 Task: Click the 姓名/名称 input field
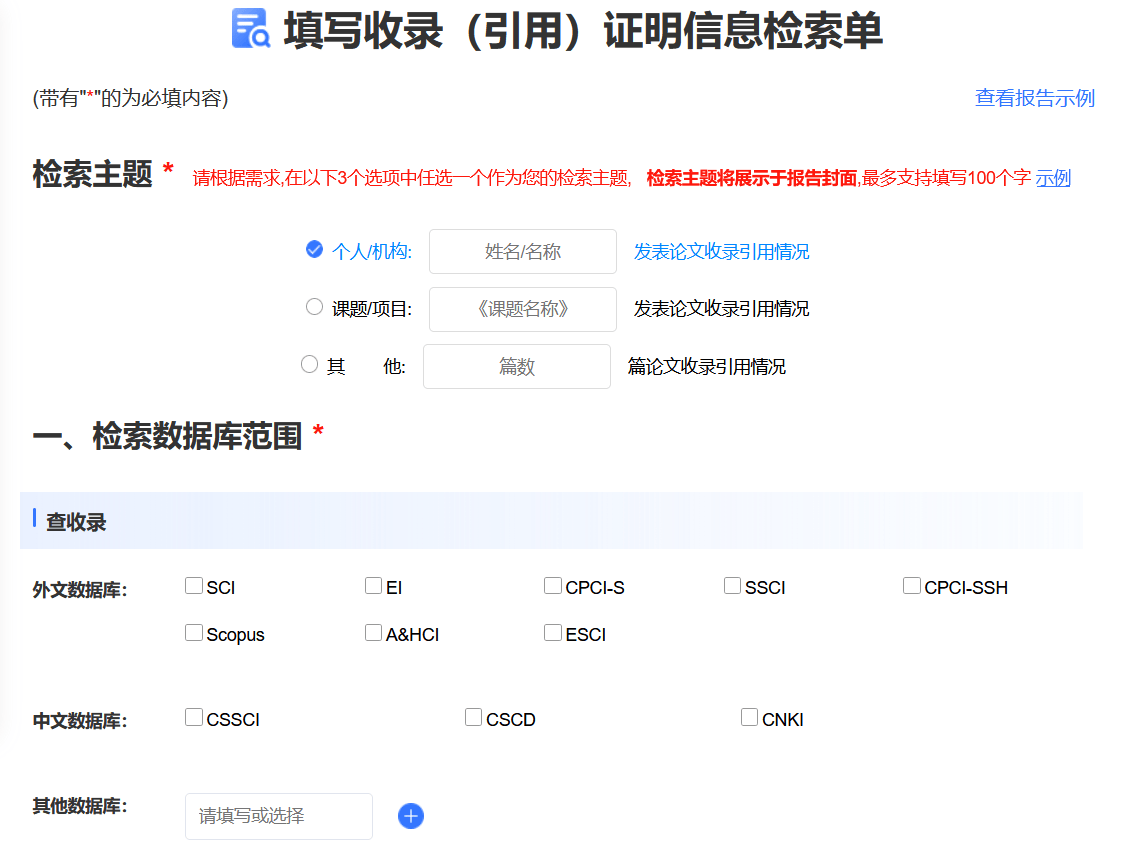522,251
